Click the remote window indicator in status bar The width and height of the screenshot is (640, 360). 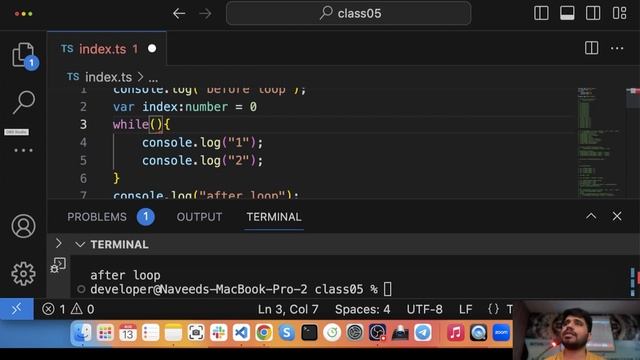[16, 309]
